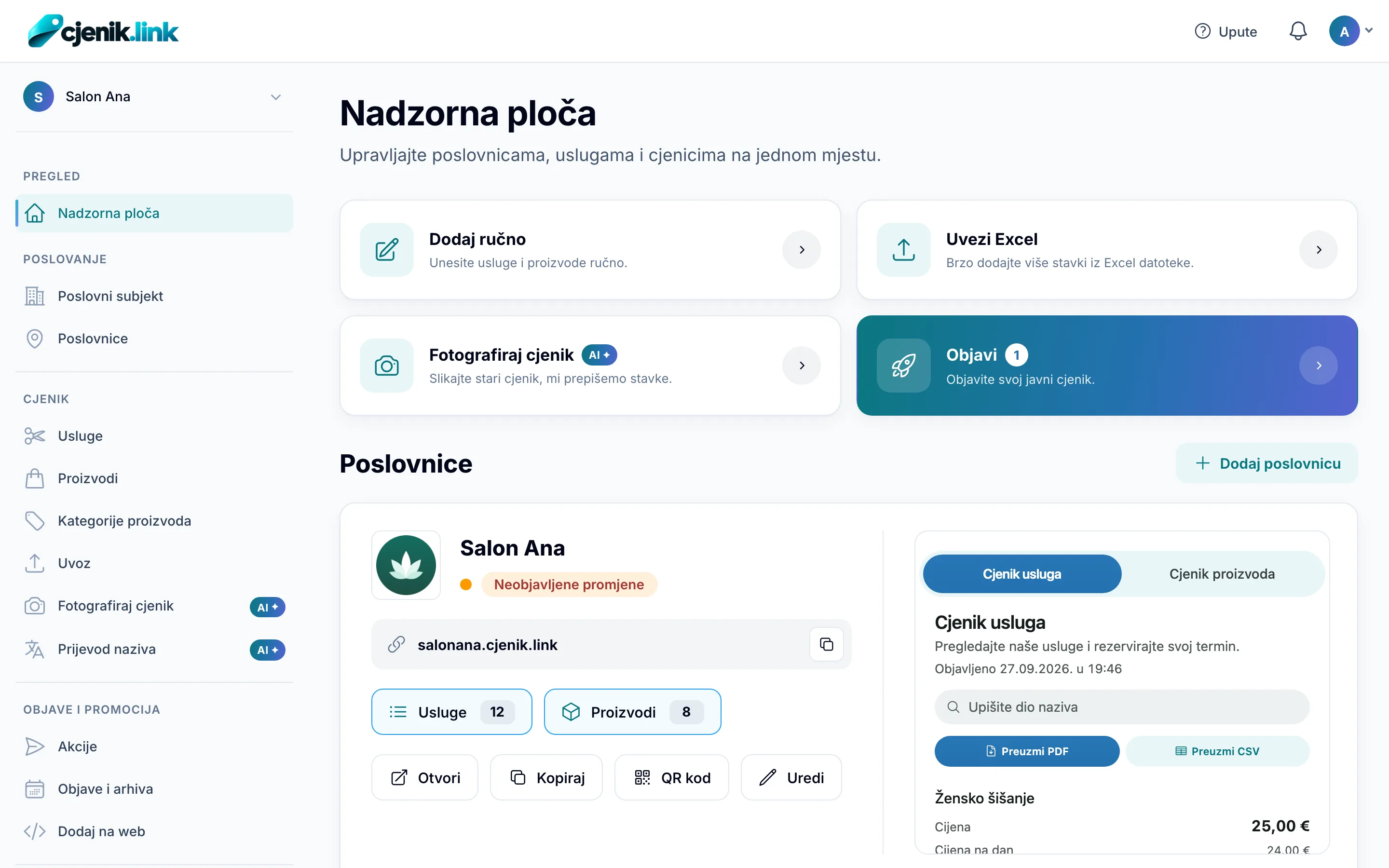Image resolution: width=1389 pixels, height=868 pixels.
Task: Open Poslovnice in sidebar
Action: point(154,339)
